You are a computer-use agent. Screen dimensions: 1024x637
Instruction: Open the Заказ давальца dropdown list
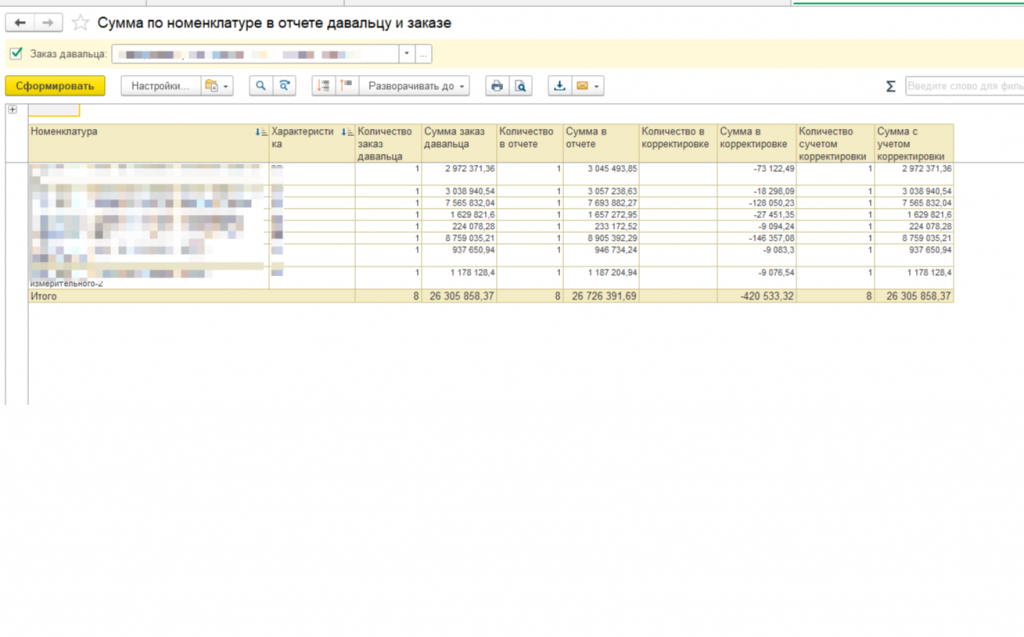click(407, 54)
